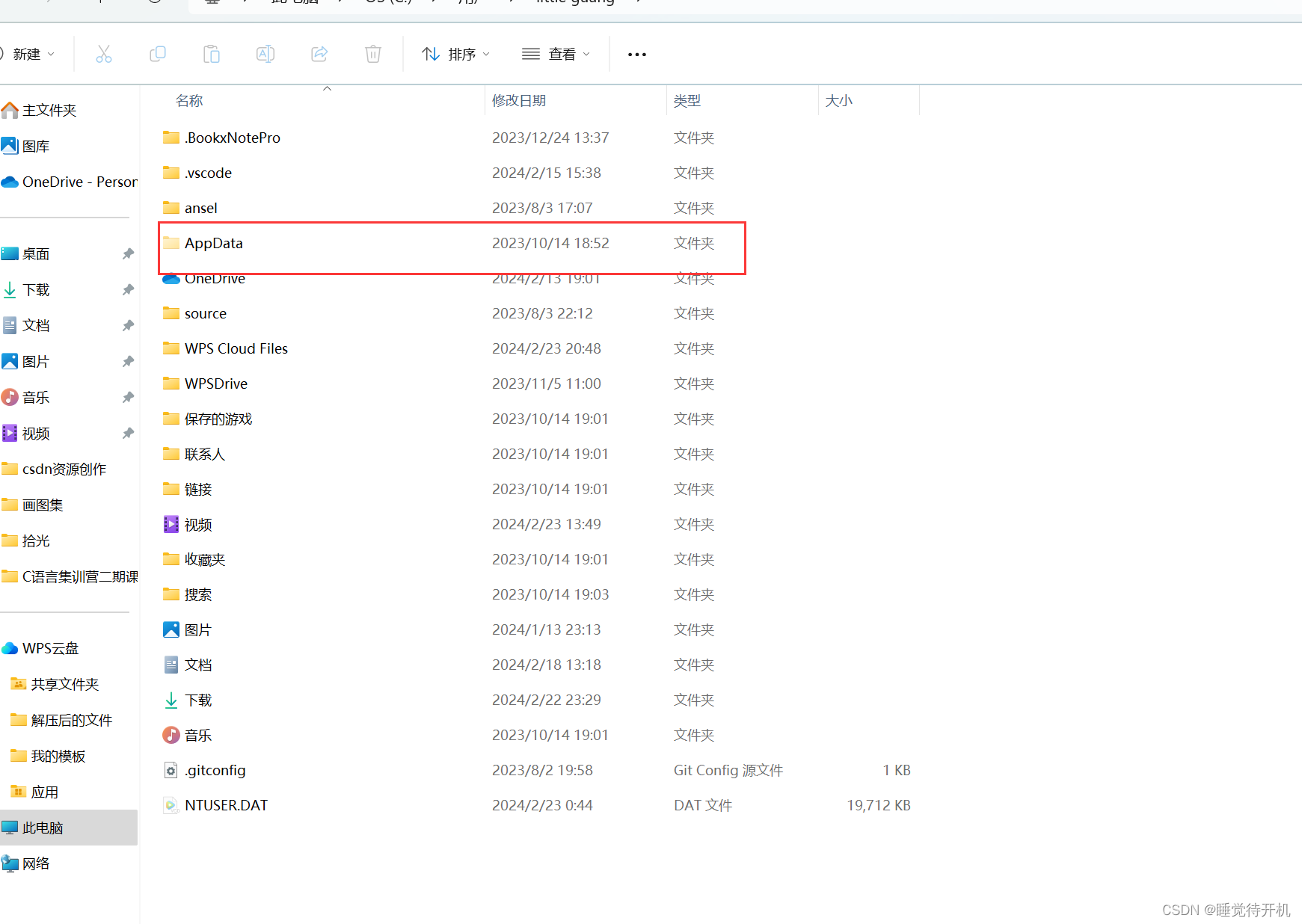
Task: Open WPS云盘 in the navigation pane
Action: (x=40, y=648)
